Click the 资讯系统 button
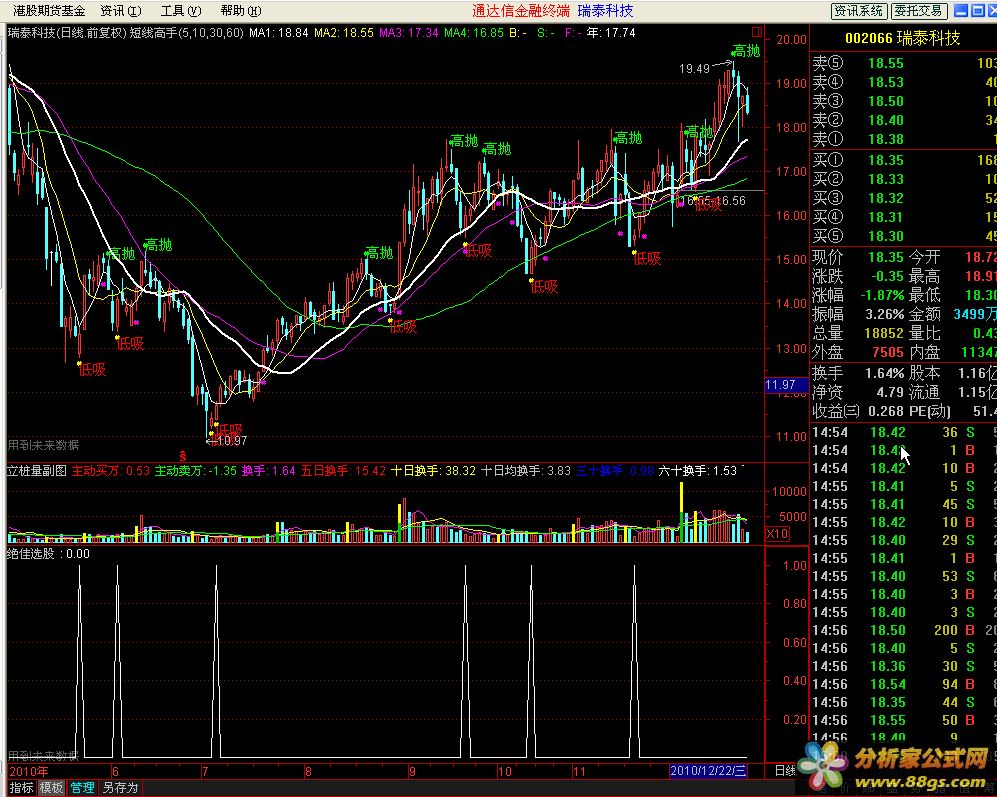The width and height of the screenshot is (997, 797). (858, 11)
